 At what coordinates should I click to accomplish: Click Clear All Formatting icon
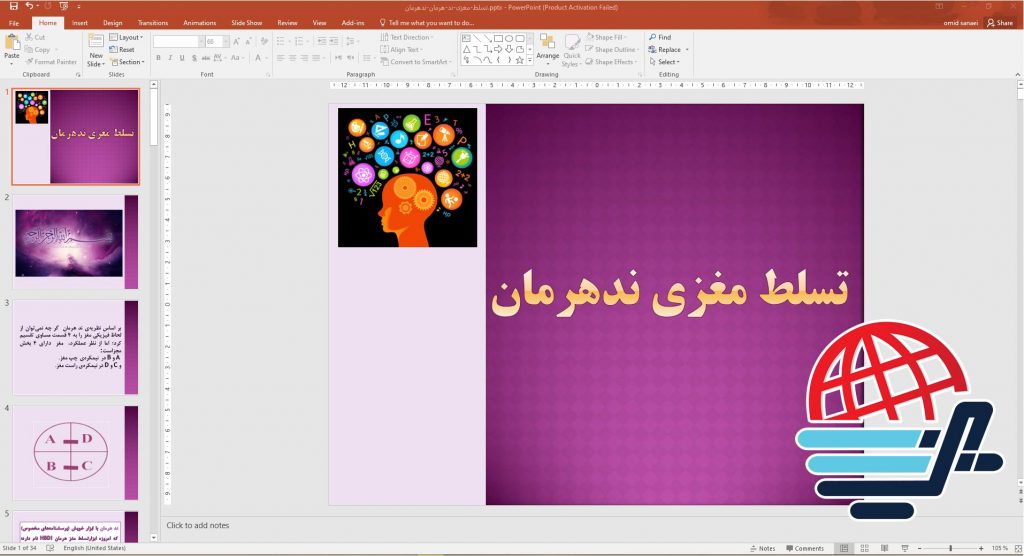[x=264, y=41]
